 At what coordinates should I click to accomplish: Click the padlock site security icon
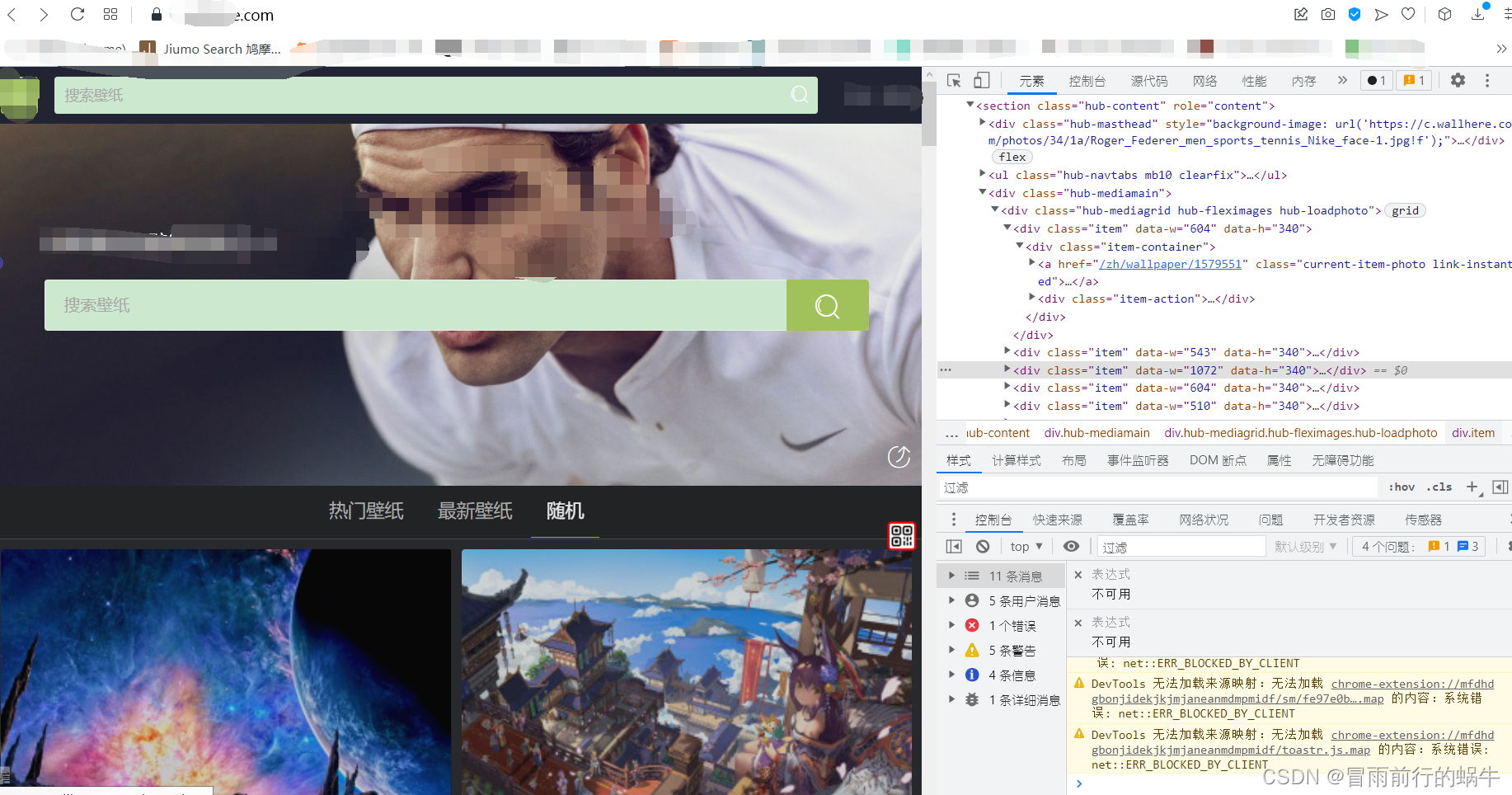coord(157,14)
